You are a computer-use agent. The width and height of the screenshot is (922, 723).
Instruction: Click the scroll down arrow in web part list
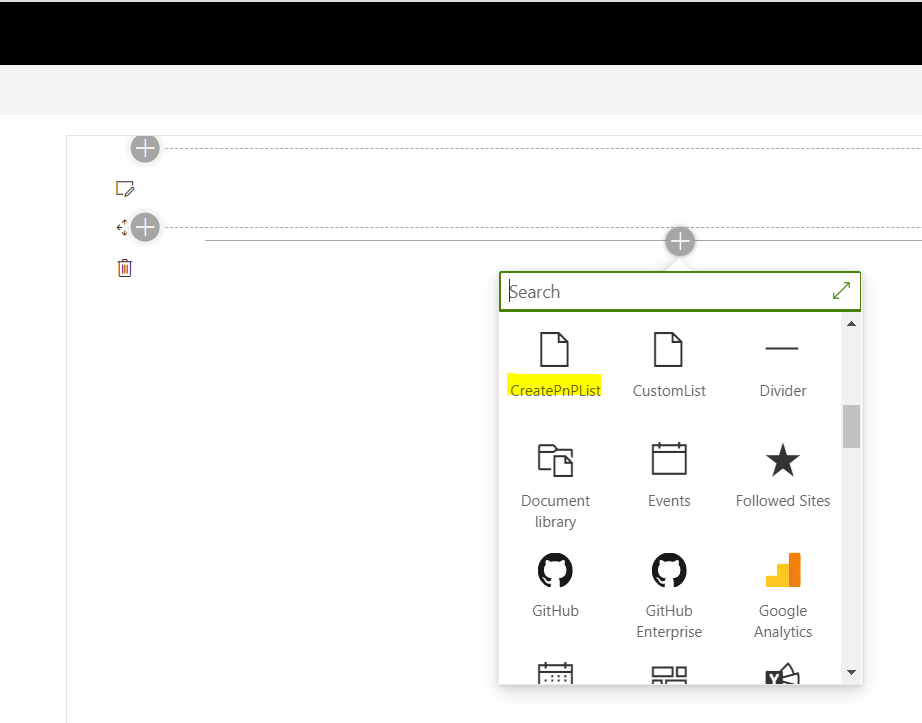coord(851,672)
